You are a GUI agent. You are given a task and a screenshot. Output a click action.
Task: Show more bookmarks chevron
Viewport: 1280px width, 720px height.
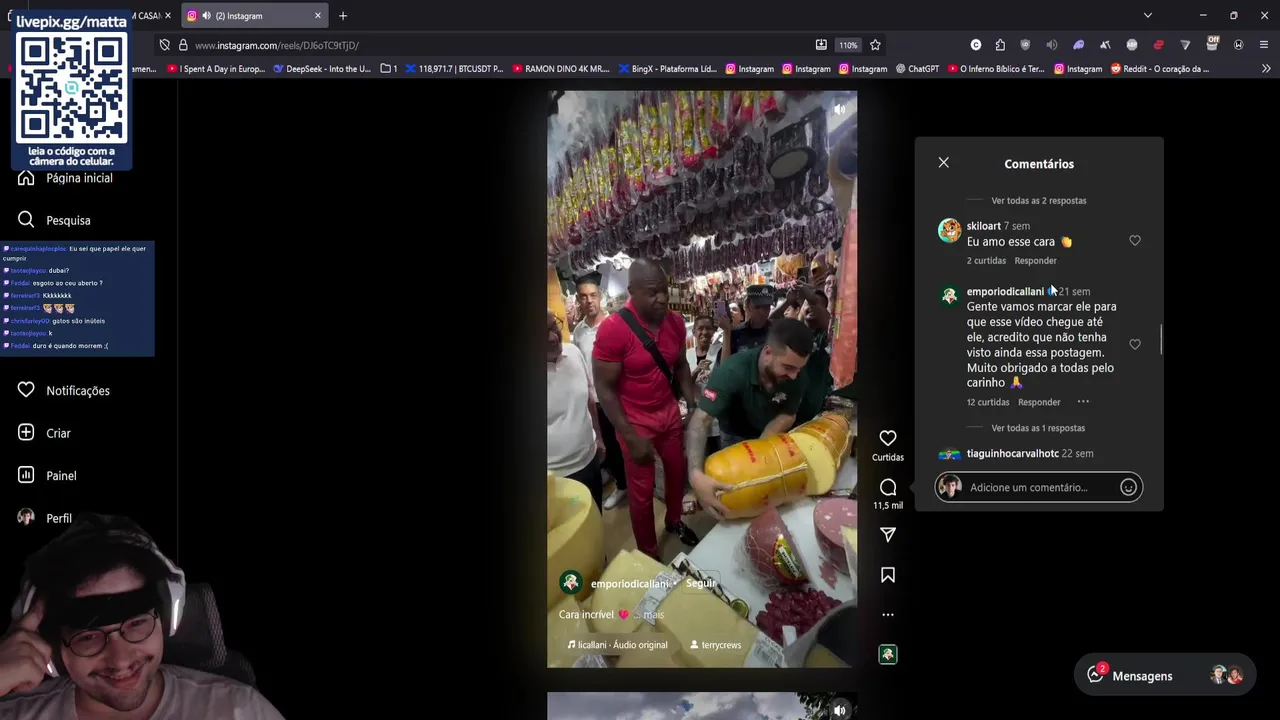pos(1265,69)
